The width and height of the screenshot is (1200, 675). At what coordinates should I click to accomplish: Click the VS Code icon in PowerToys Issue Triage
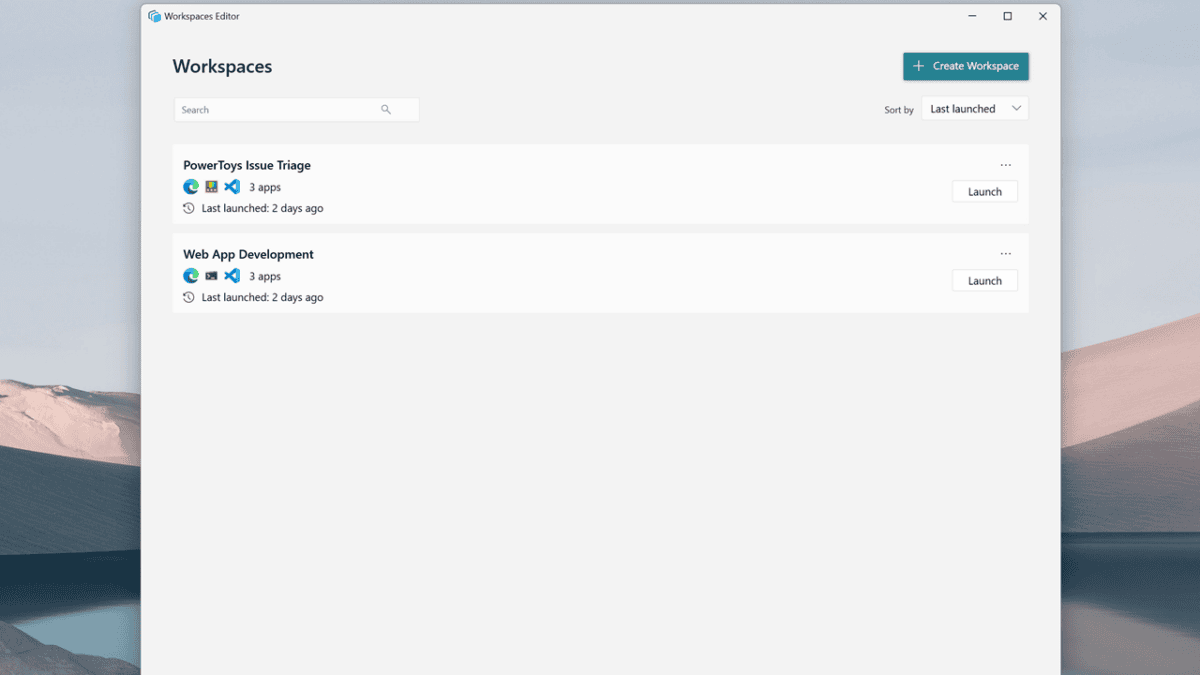point(232,187)
